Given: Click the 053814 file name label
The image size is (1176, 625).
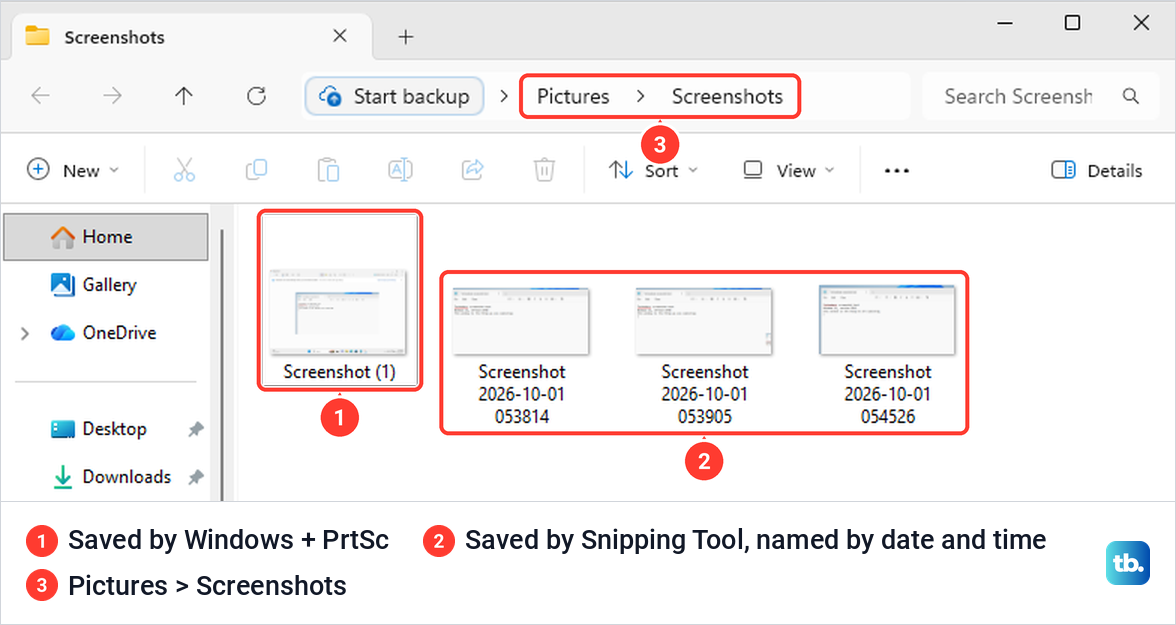Looking at the screenshot, I should pos(522,394).
